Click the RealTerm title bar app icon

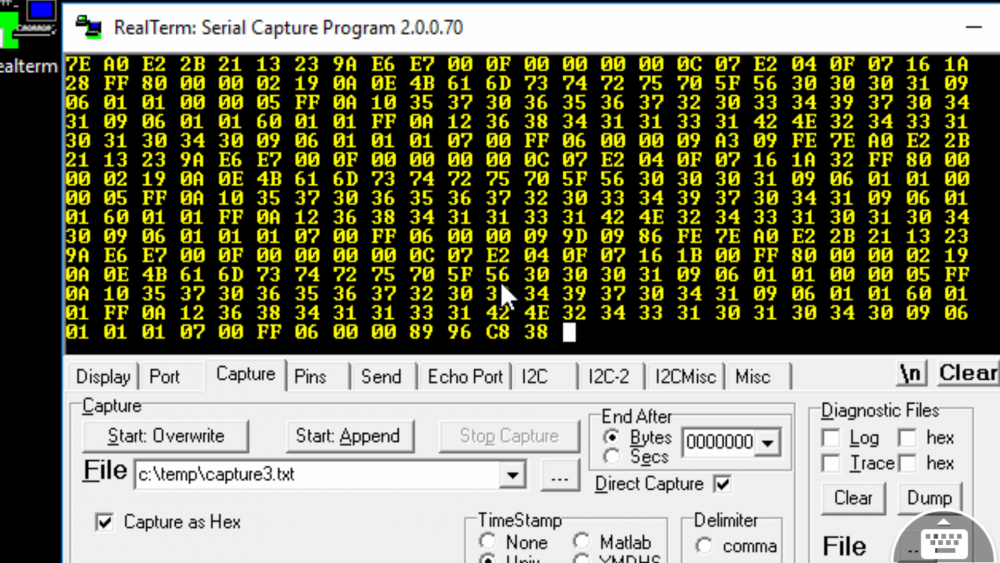pyautogui.click(x=89, y=25)
